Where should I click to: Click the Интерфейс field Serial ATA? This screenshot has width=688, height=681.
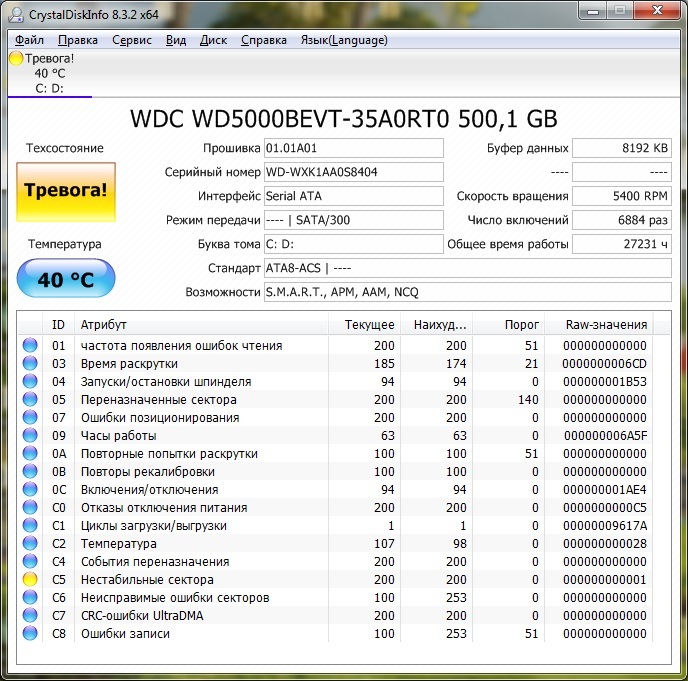pos(354,196)
